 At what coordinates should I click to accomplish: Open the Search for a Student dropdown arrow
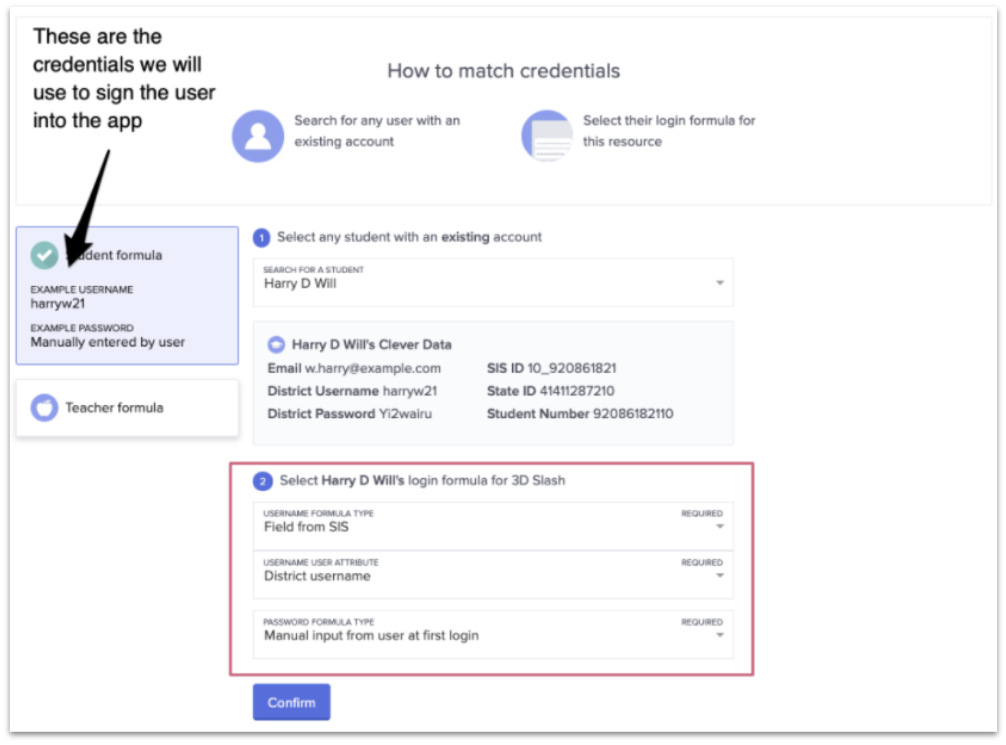tap(718, 284)
